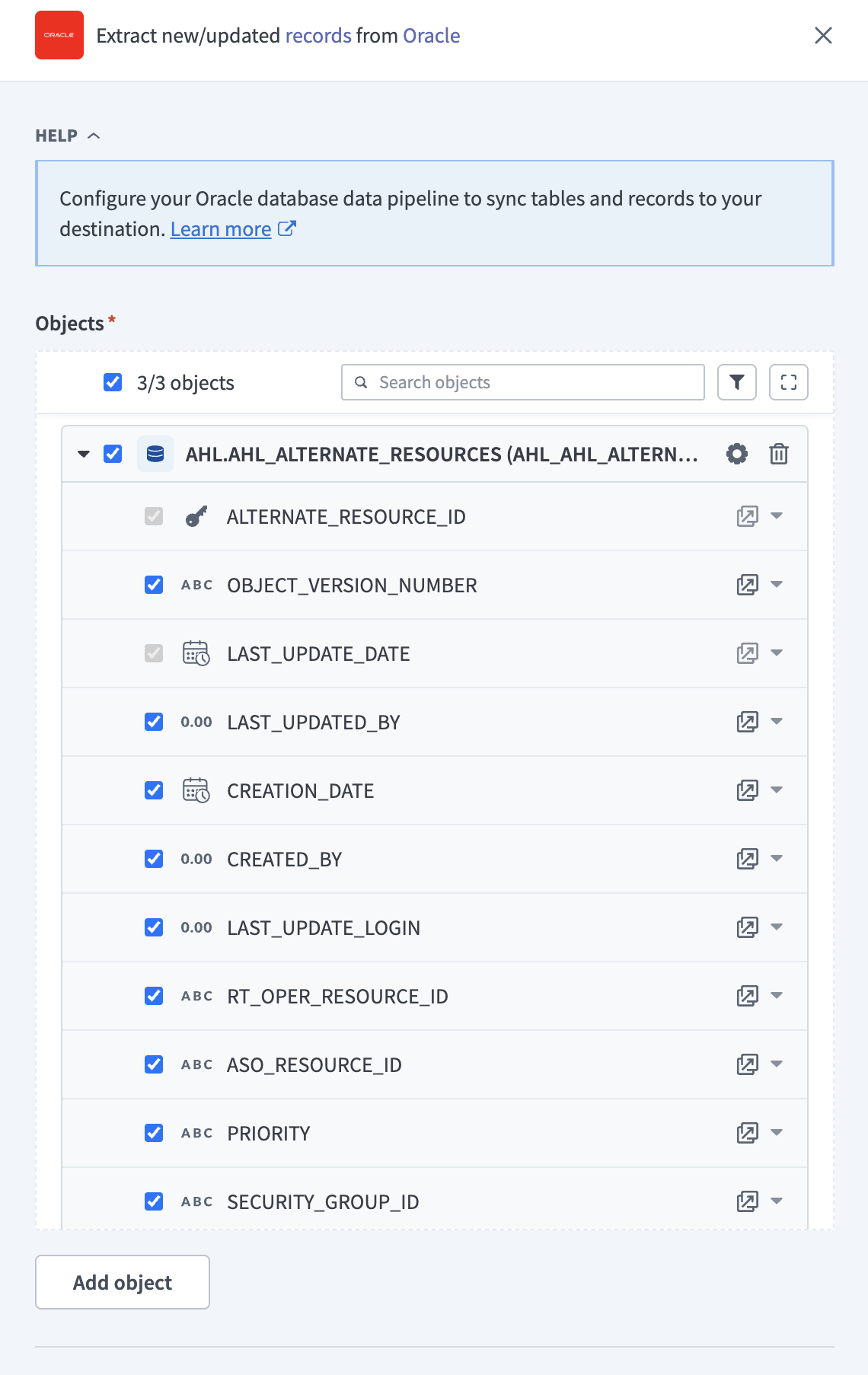The height and width of the screenshot is (1375, 868).
Task: Collapse the HELP section
Action: [x=68, y=136]
